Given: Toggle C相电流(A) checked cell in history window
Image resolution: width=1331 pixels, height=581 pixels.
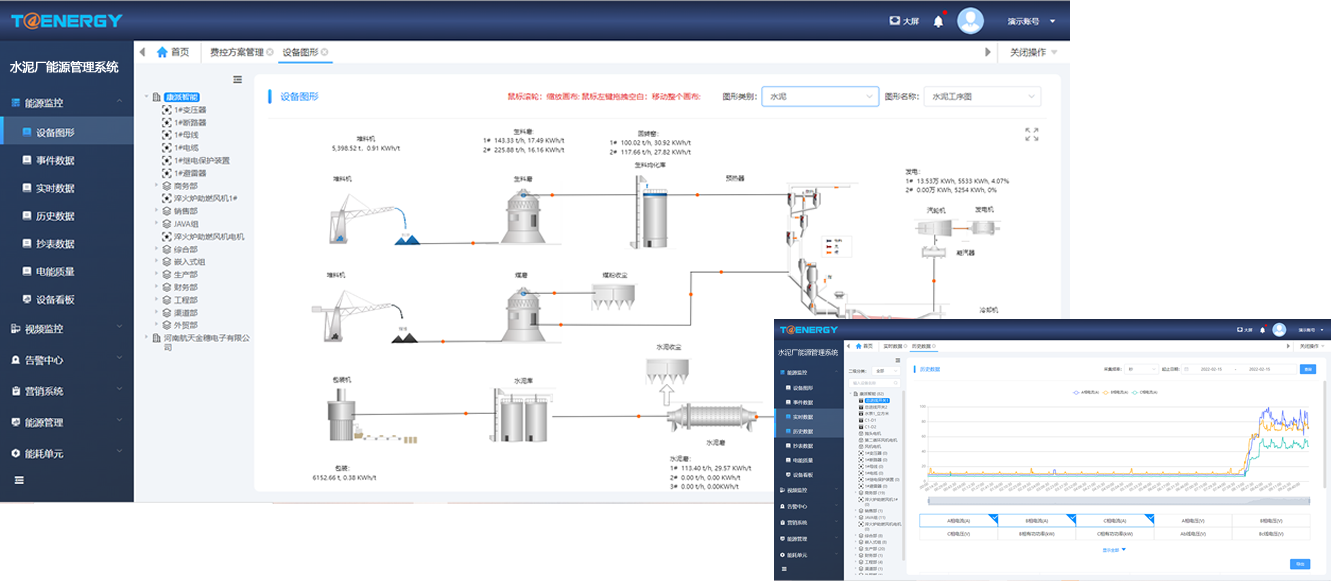Looking at the screenshot, I should [x=1114, y=520].
